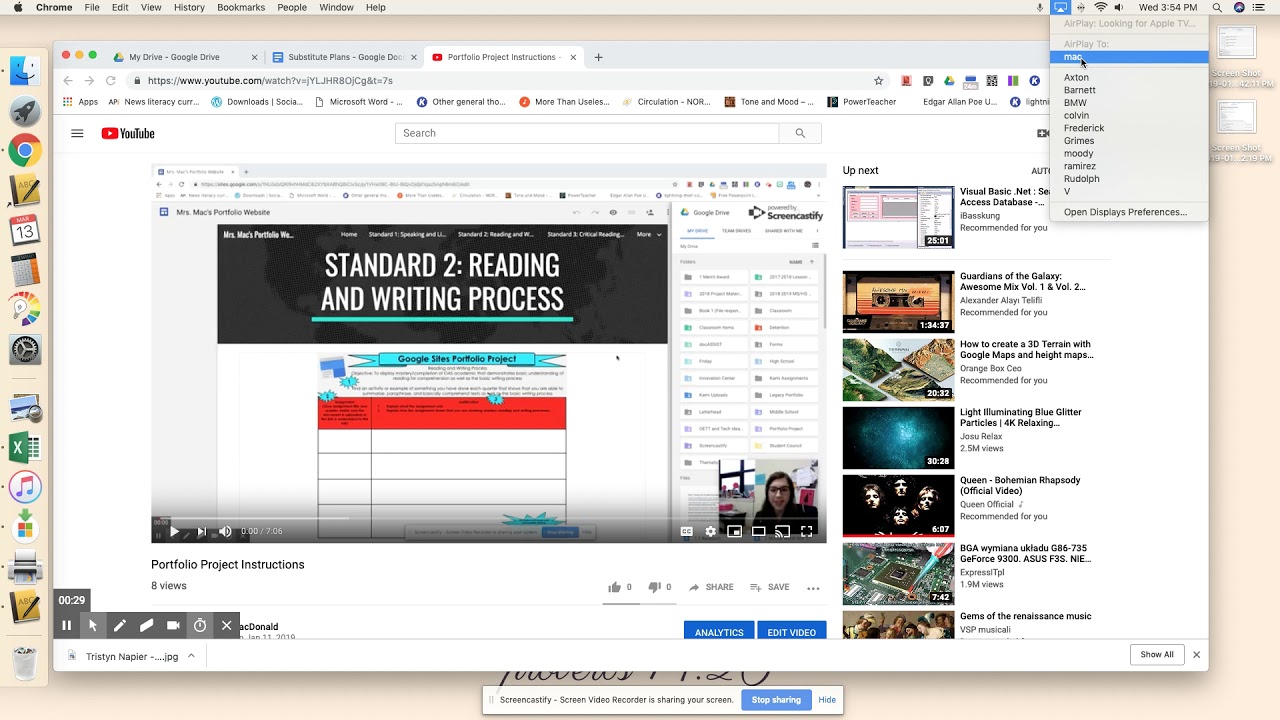The image size is (1280, 720).
Task: Toggle the Screencastify webcam camera icon
Action: (x=173, y=626)
